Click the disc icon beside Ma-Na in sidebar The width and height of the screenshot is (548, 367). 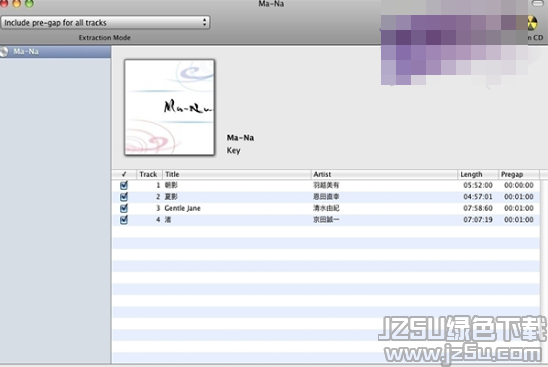(x=4, y=52)
